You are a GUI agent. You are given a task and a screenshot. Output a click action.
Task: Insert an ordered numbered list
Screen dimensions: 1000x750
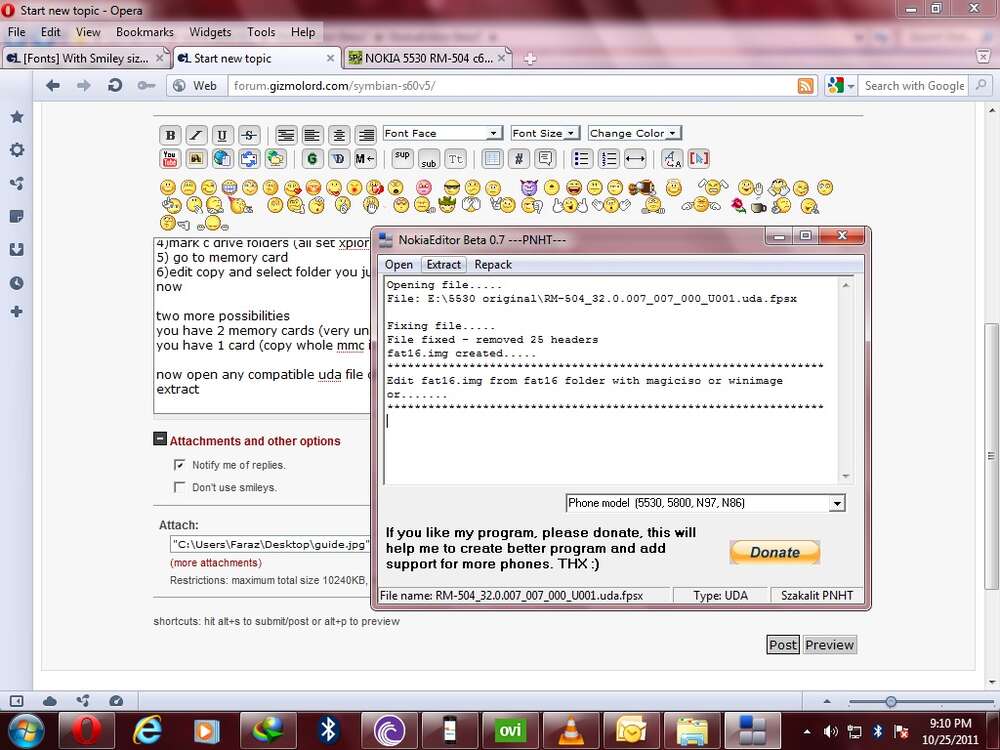tap(608, 159)
